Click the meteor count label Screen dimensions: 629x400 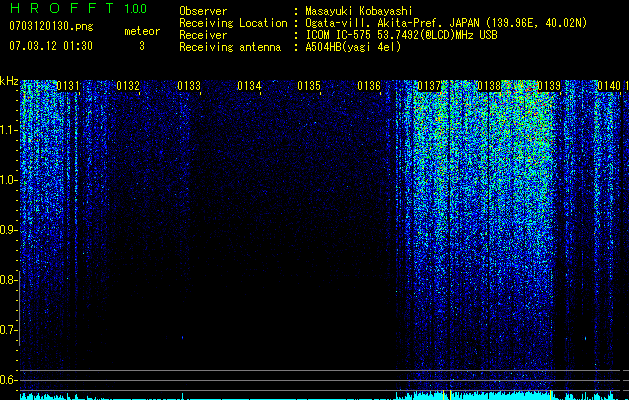click(x=142, y=31)
